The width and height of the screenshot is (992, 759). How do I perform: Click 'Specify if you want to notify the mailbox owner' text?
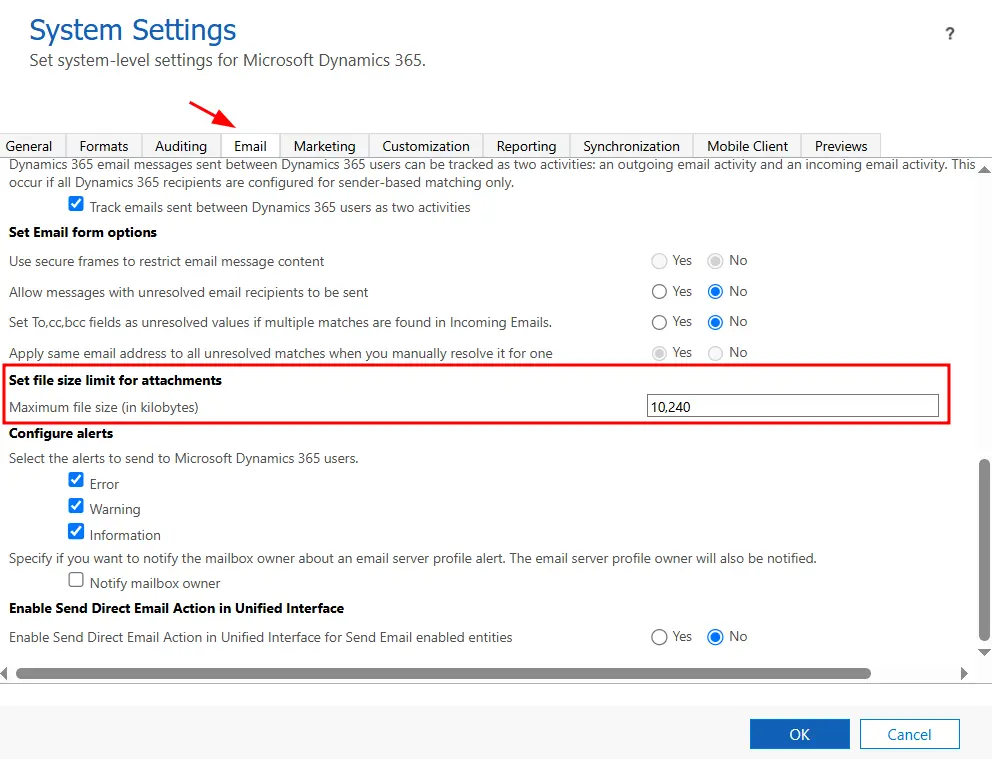tap(412, 558)
